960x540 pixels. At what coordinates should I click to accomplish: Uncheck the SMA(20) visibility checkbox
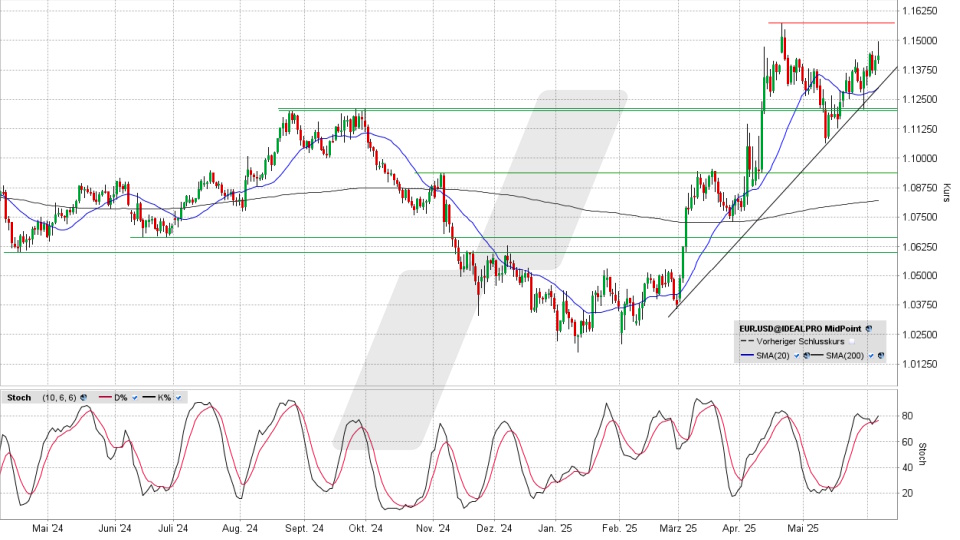tap(797, 356)
